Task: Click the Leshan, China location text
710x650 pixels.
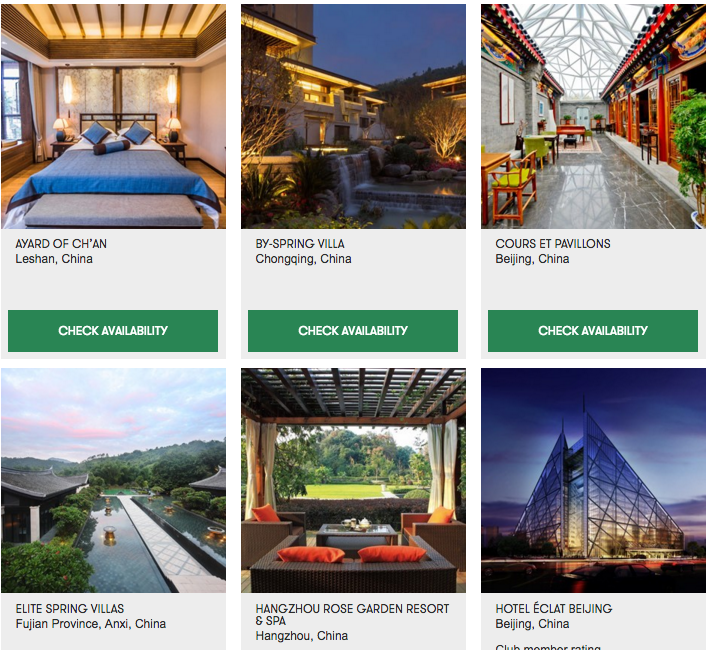Action: click(x=54, y=259)
